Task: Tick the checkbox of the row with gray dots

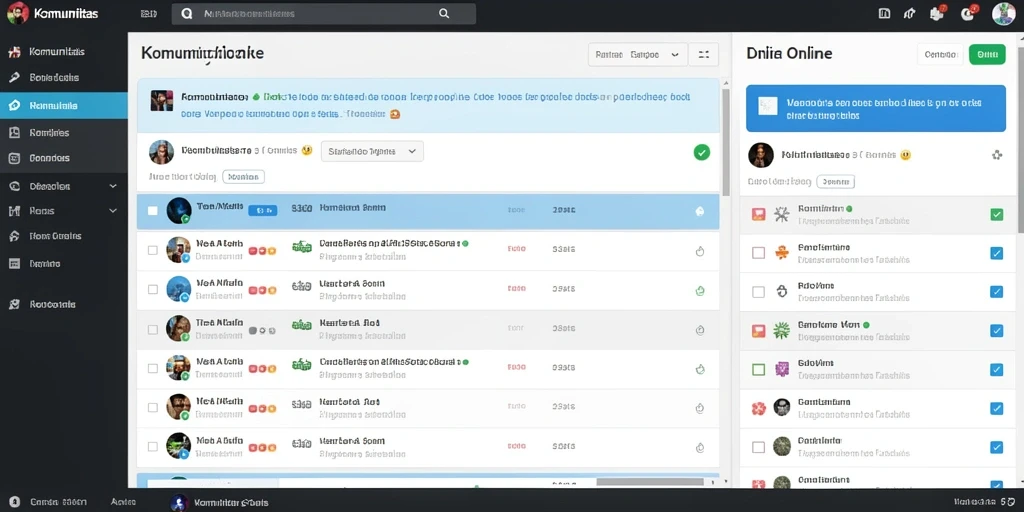Action: 153,330
